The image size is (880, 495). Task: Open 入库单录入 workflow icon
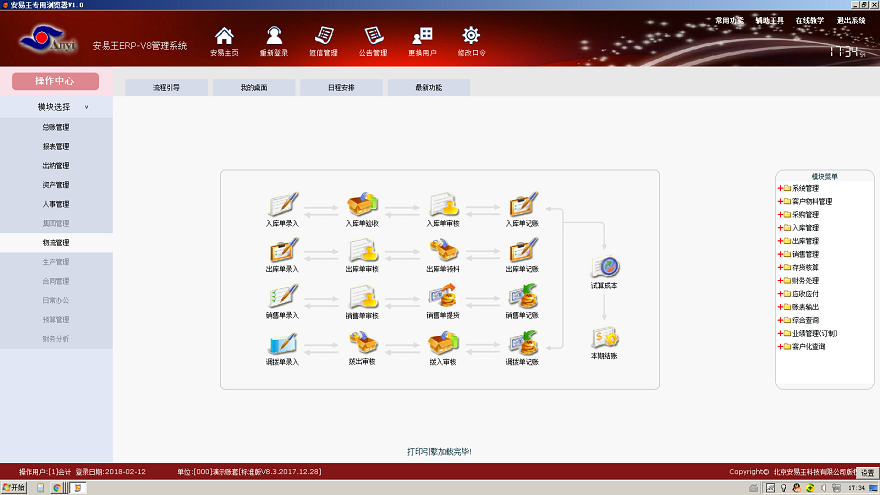pyautogui.click(x=282, y=204)
